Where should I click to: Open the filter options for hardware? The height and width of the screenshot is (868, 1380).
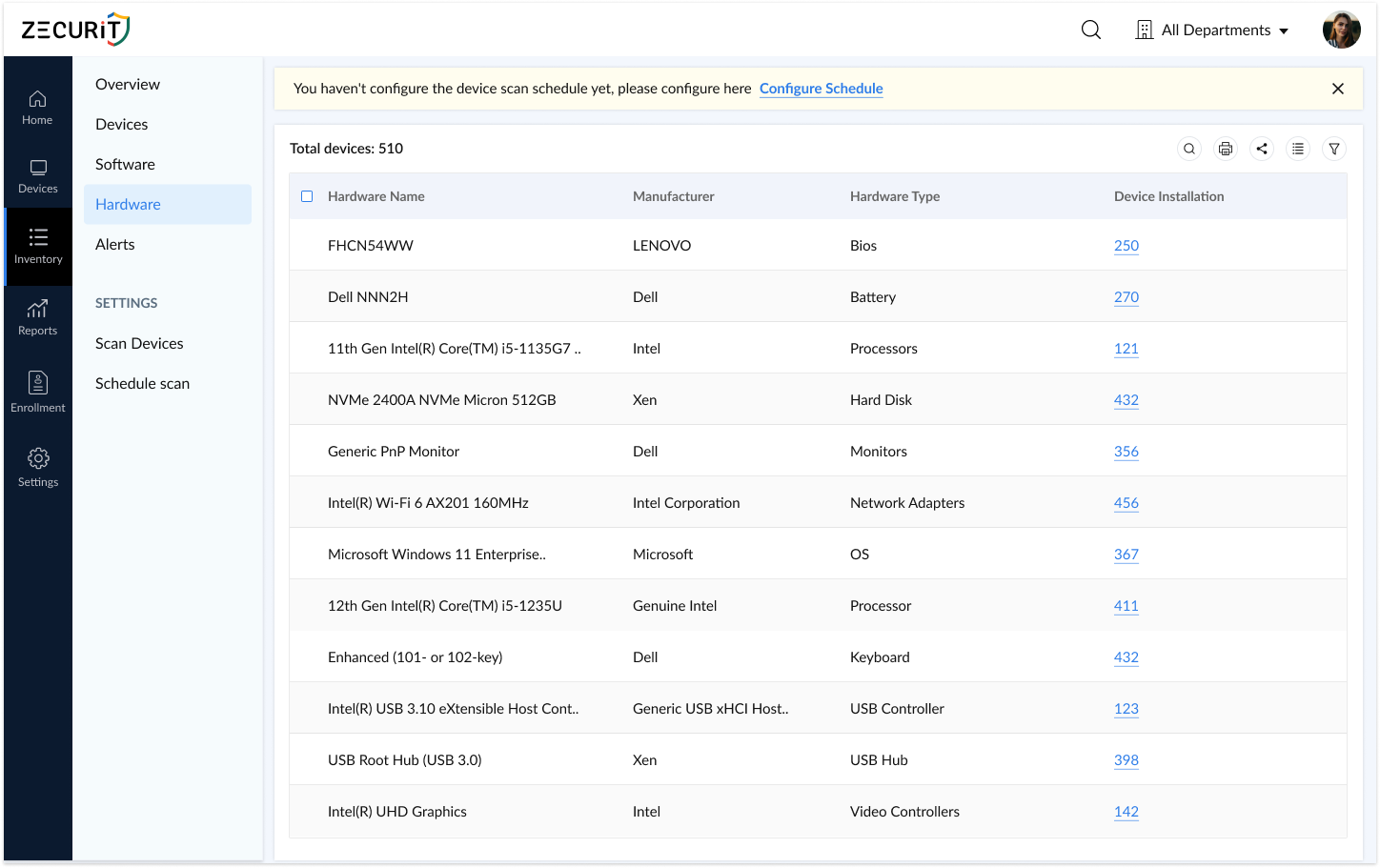(1334, 149)
